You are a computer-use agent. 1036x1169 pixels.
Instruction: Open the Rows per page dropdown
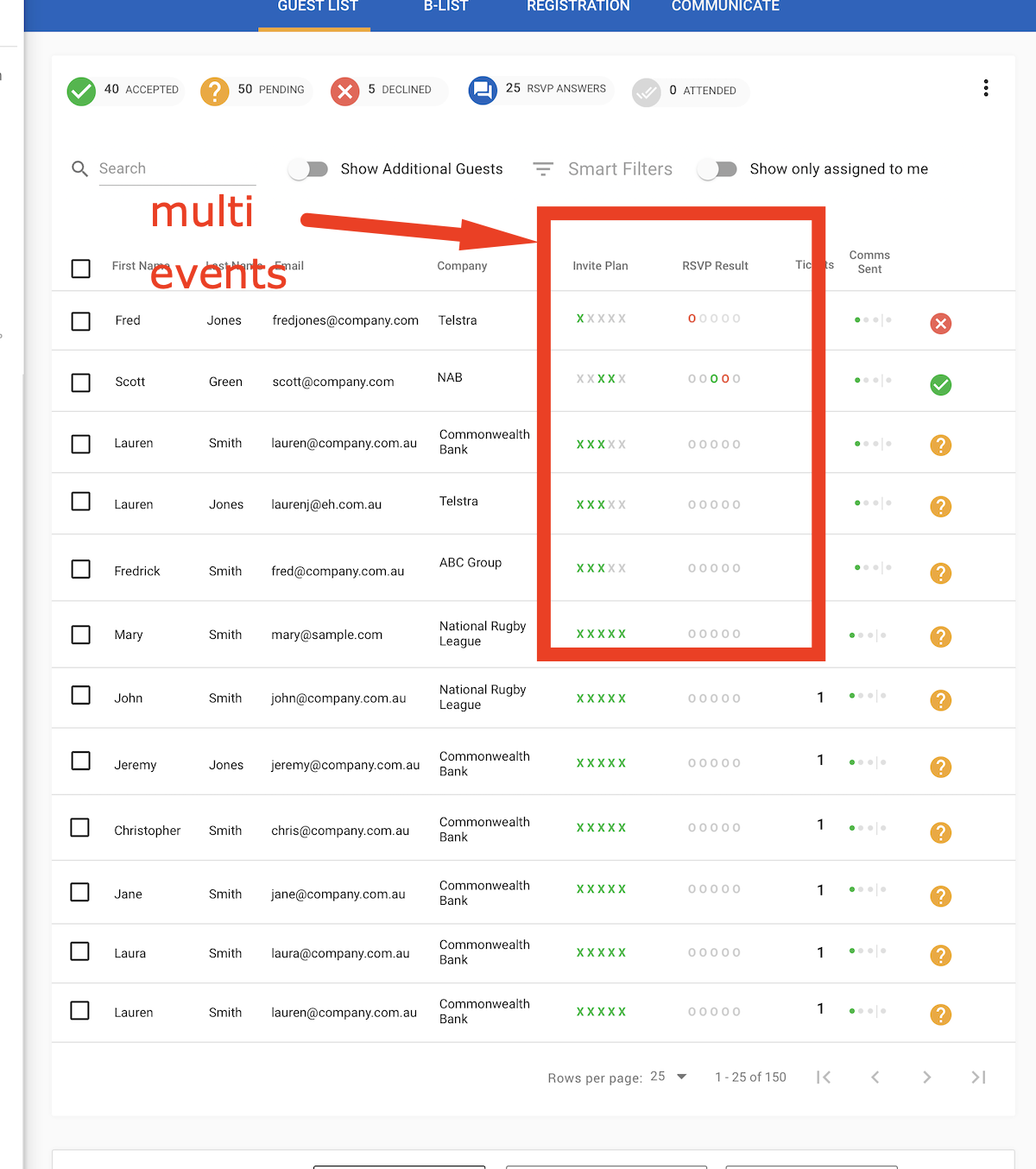(x=669, y=1077)
